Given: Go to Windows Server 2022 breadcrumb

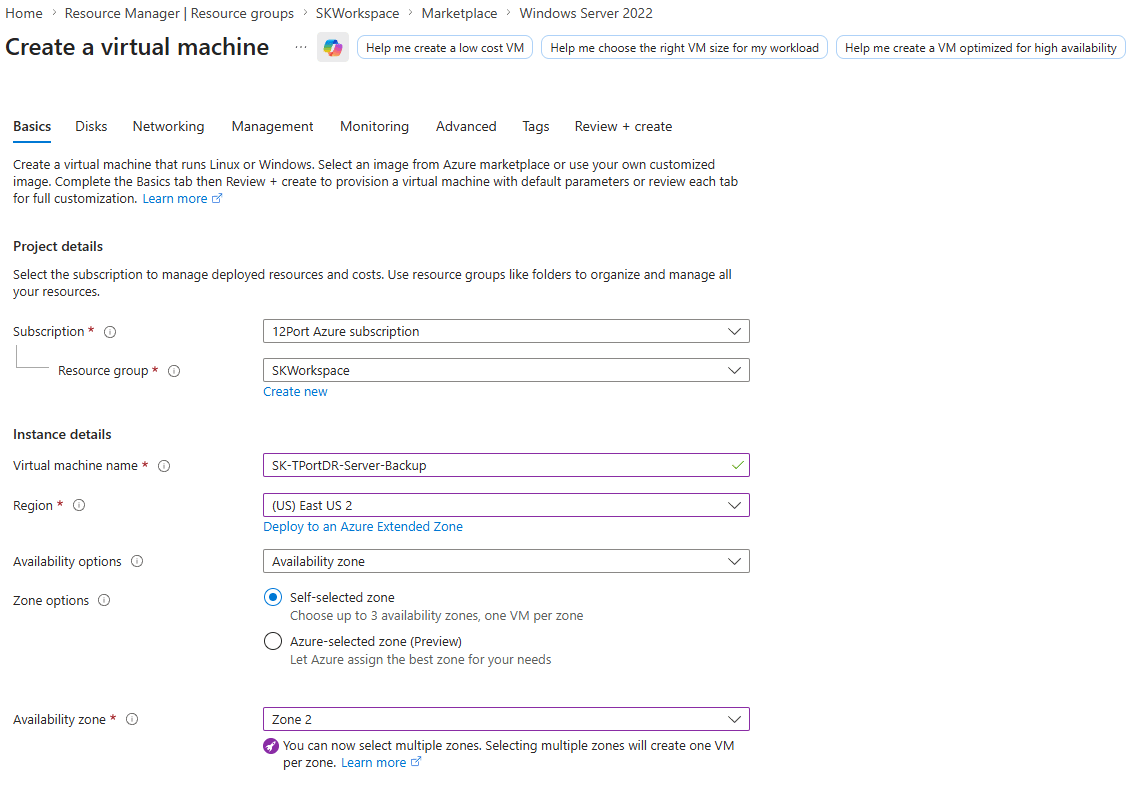Looking at the screenshot, I should (x=586, y=13).
